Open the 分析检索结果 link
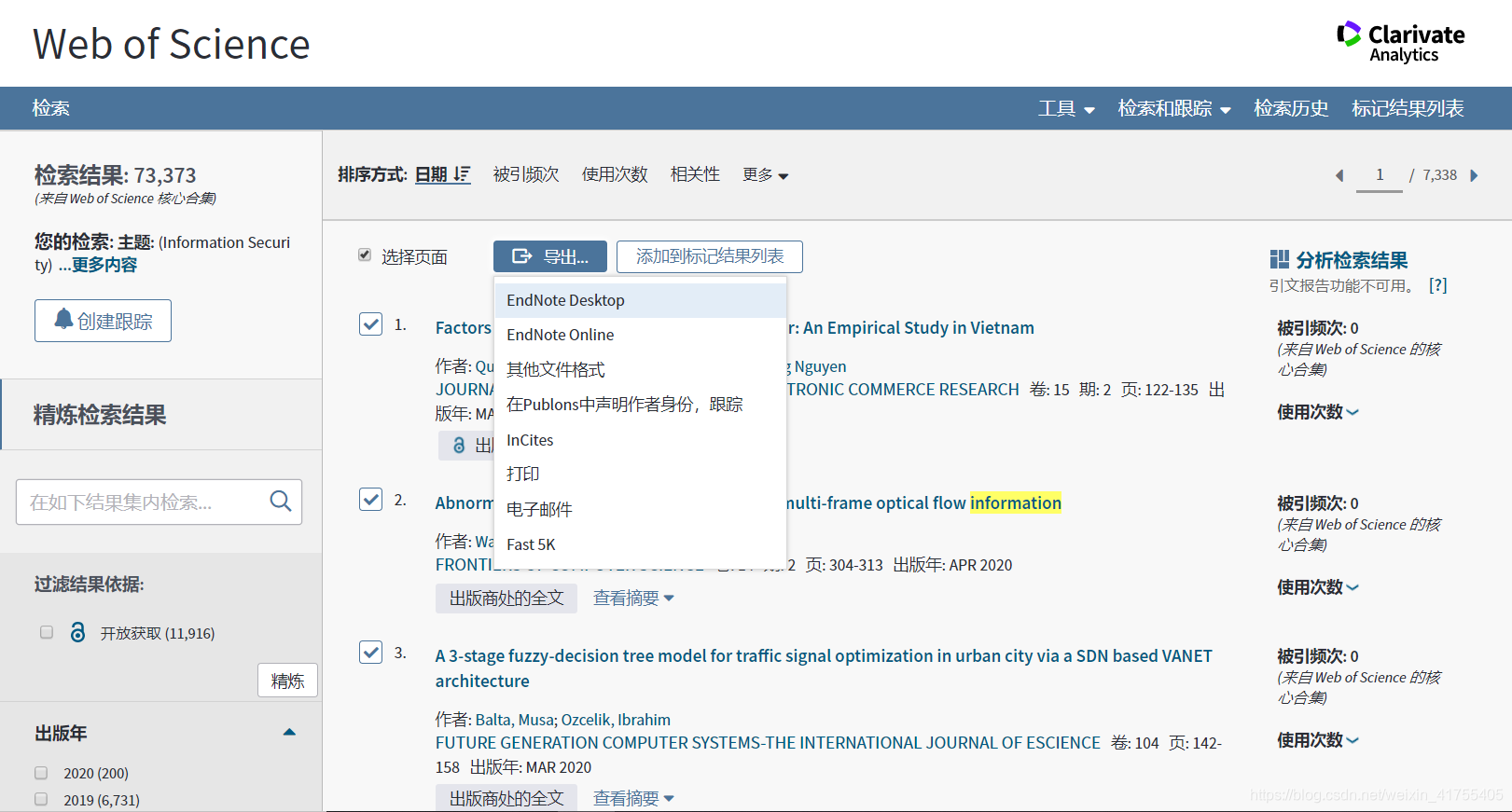 pos(1352,260)
